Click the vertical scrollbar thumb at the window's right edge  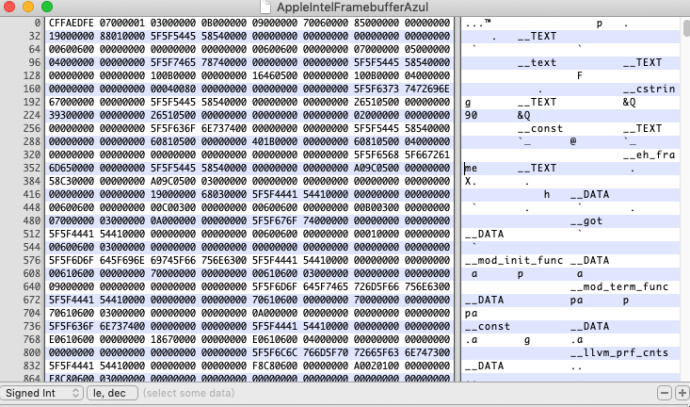[x=686, y=29]
